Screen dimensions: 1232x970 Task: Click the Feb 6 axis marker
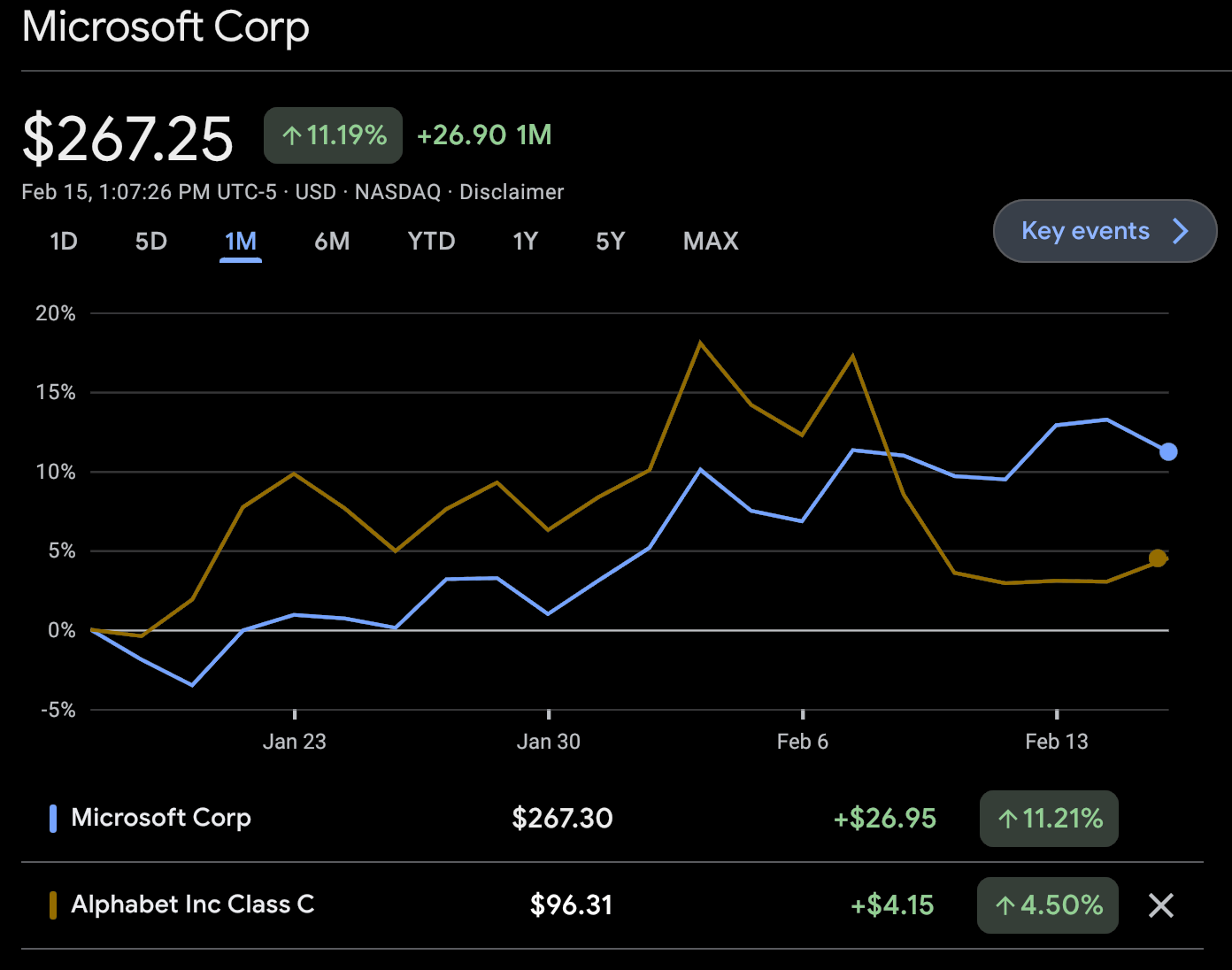tap(802, 741)
